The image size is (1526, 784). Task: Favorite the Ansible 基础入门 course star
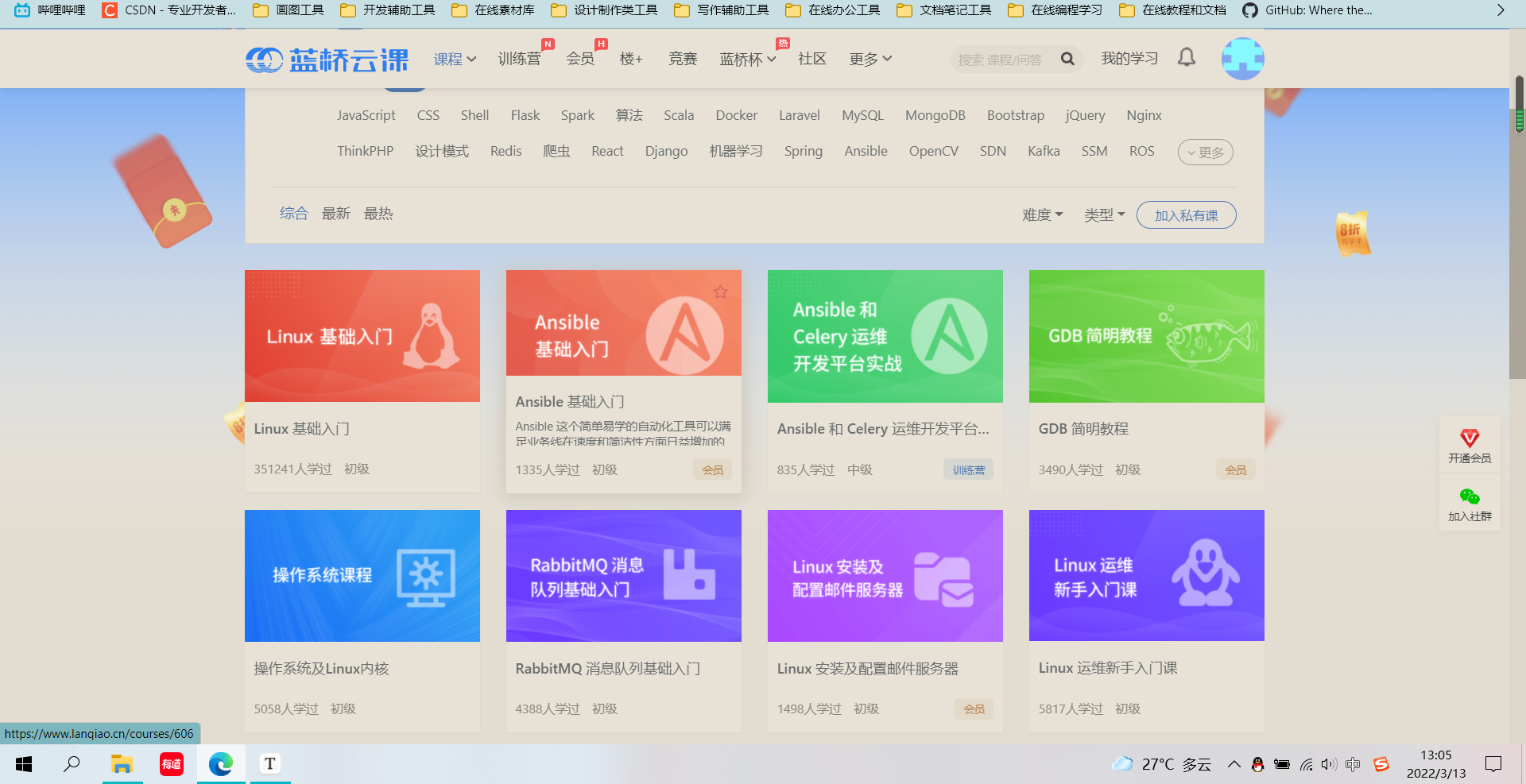(x=720, y=292)
